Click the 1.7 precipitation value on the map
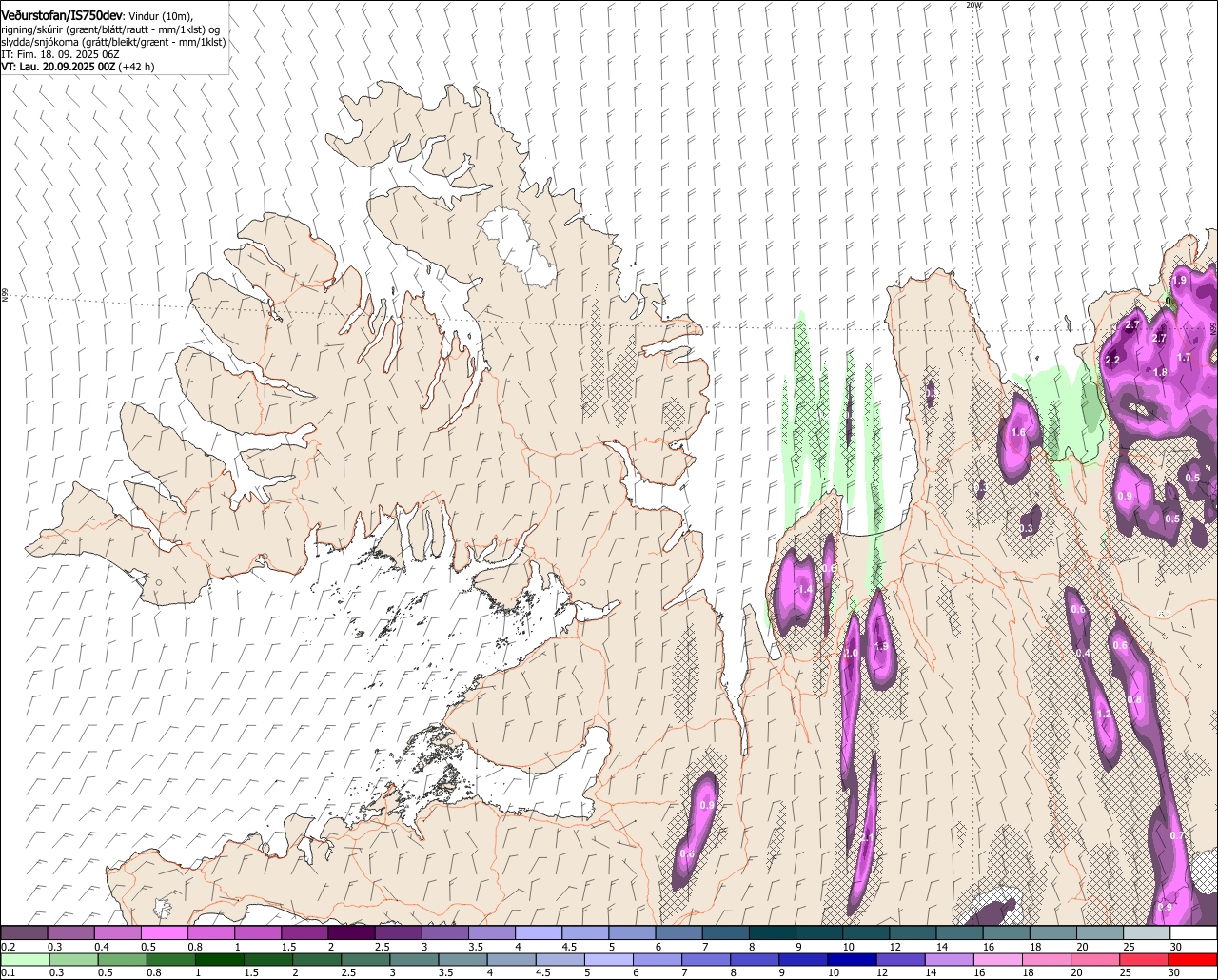This screenshot has height=980, width=1218. [x=1184, y=358]
